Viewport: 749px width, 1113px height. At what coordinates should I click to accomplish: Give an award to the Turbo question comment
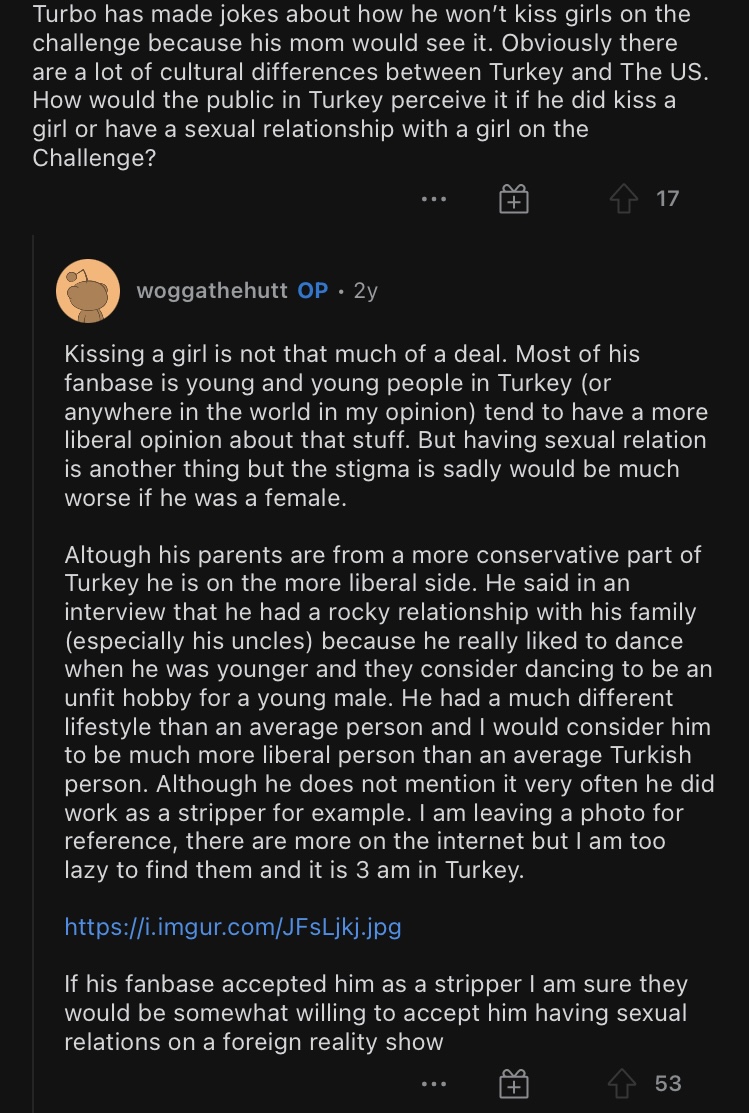point(514,199)
